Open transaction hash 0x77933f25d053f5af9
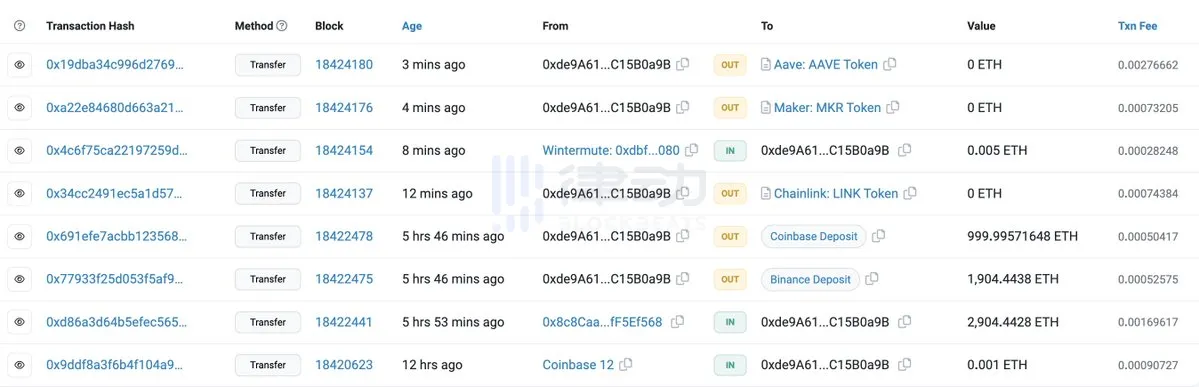The width and height of the screenshot is (1199, 387). 116,279
